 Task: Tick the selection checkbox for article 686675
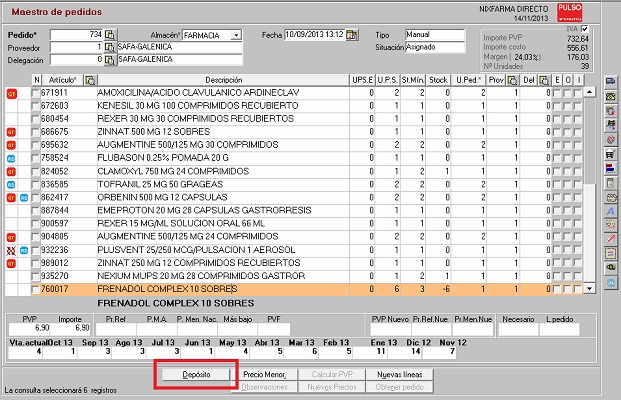tap(36, 132)
